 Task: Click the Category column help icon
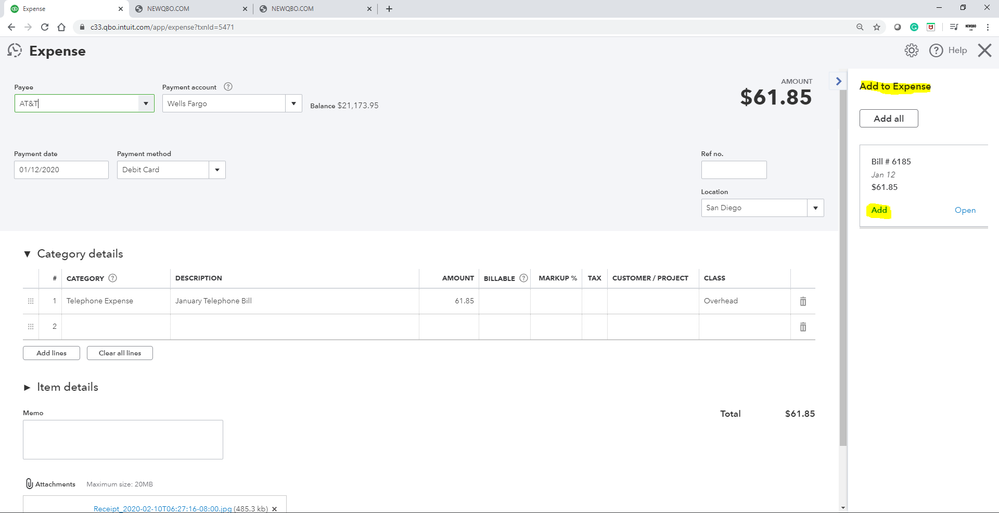[x=113, y=278]
